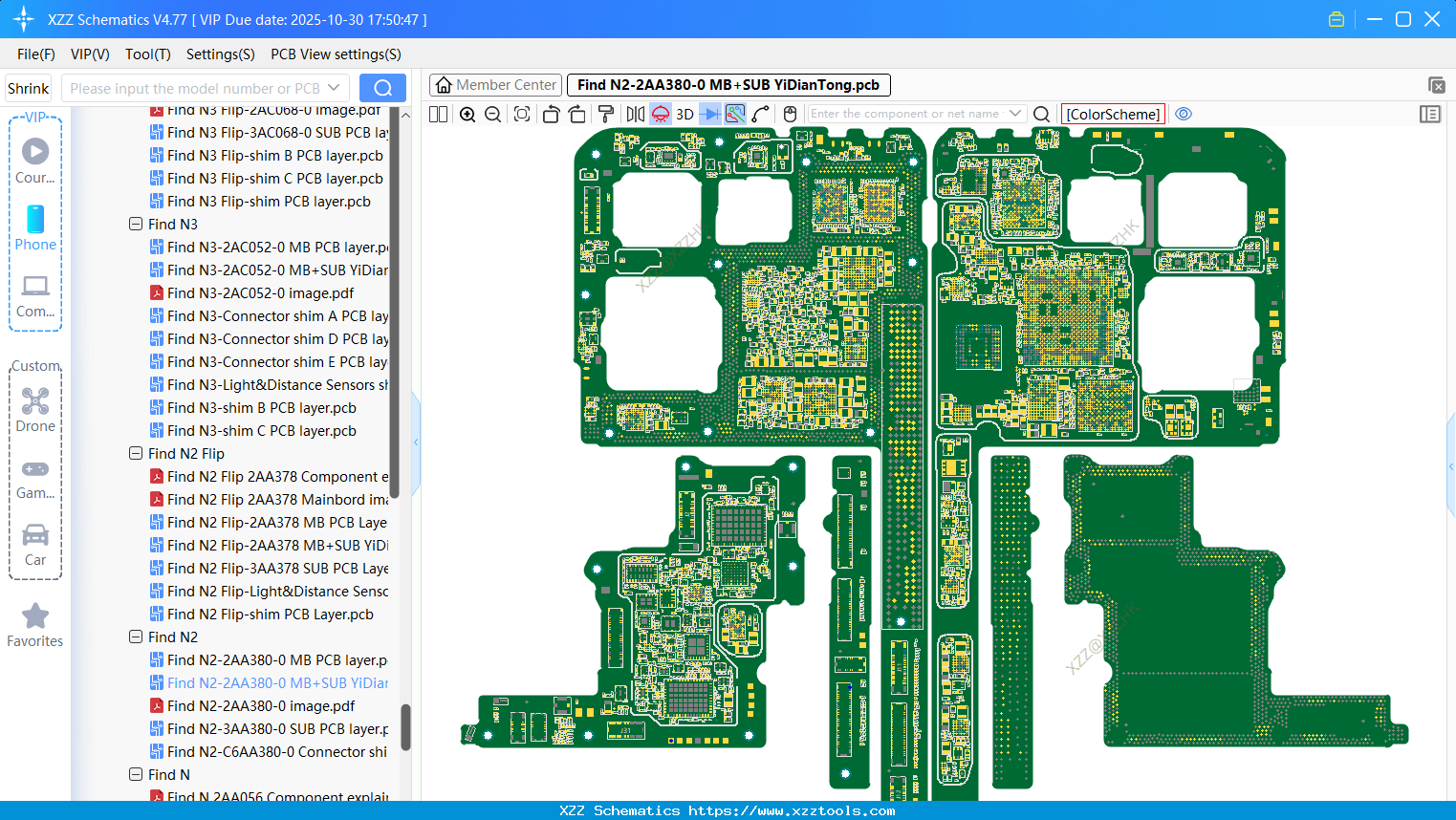Open the component or net name dropdown
This screenshot has height=820, width=1456.
coord(1015,114)
